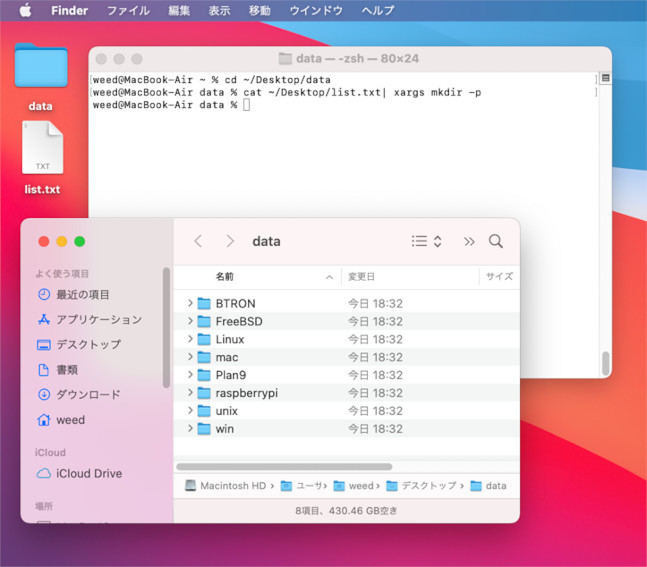The width and height of the screenshot is (647, 567).
Task: Open the Apple menu
Action: click(x=26, y=10)
